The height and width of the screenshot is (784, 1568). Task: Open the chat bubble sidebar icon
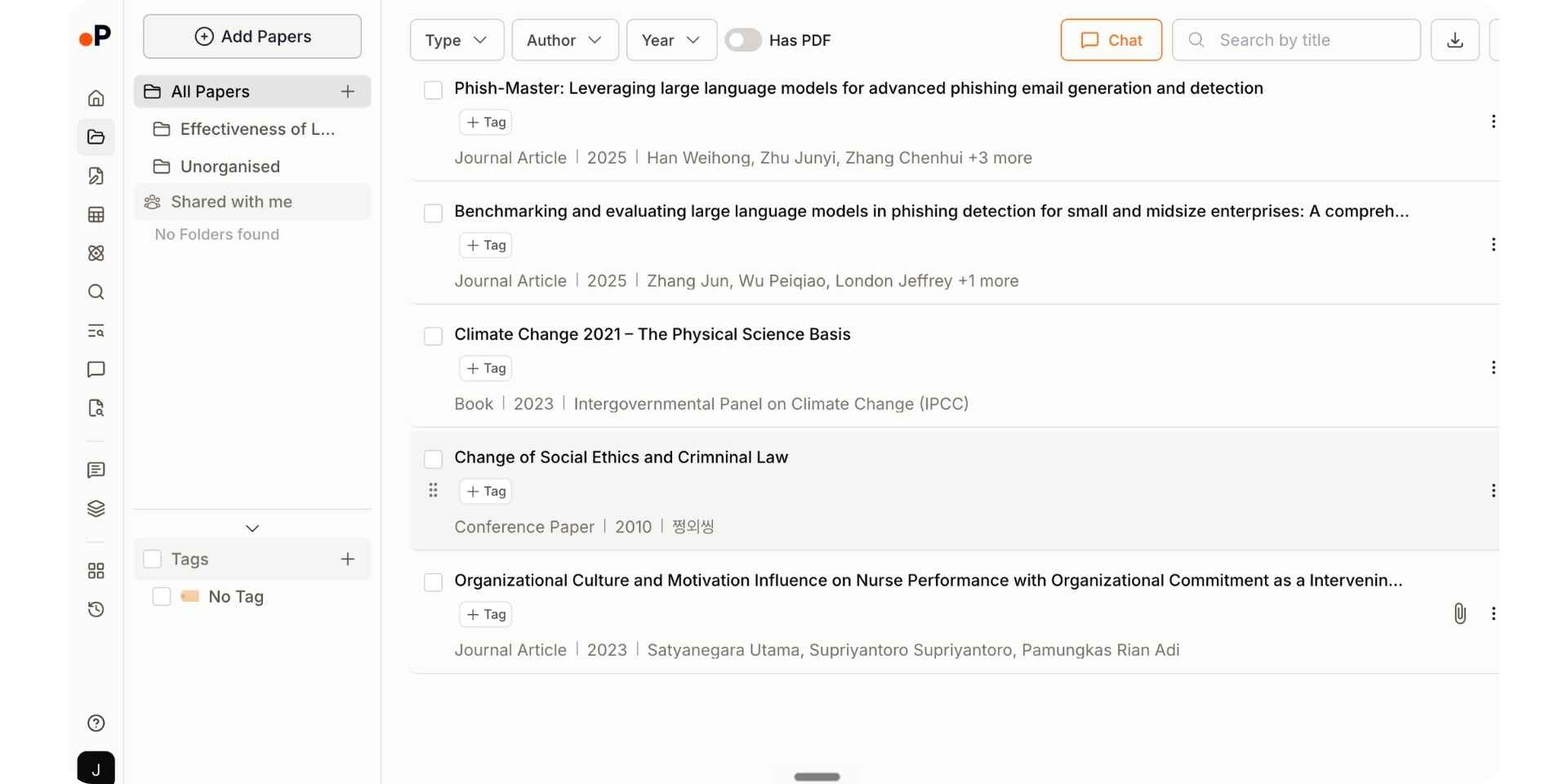click(x=96, y=369)
